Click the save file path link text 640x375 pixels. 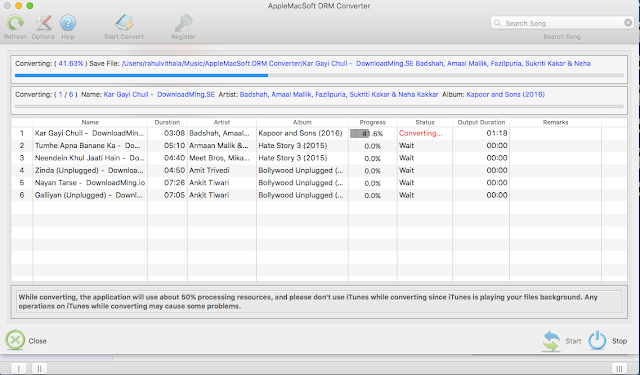click(356, 63)
